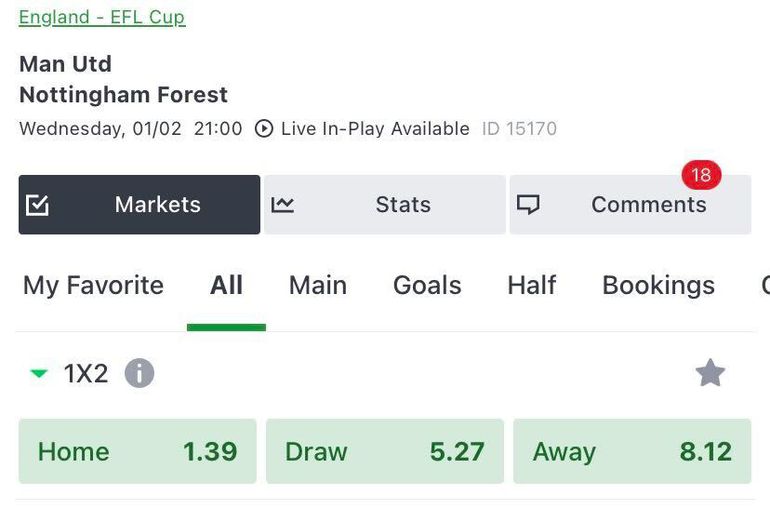Switch to the My Favorite tab
Image resolution: width=770 pixels, height=508 pixels.
coord(93,286)
